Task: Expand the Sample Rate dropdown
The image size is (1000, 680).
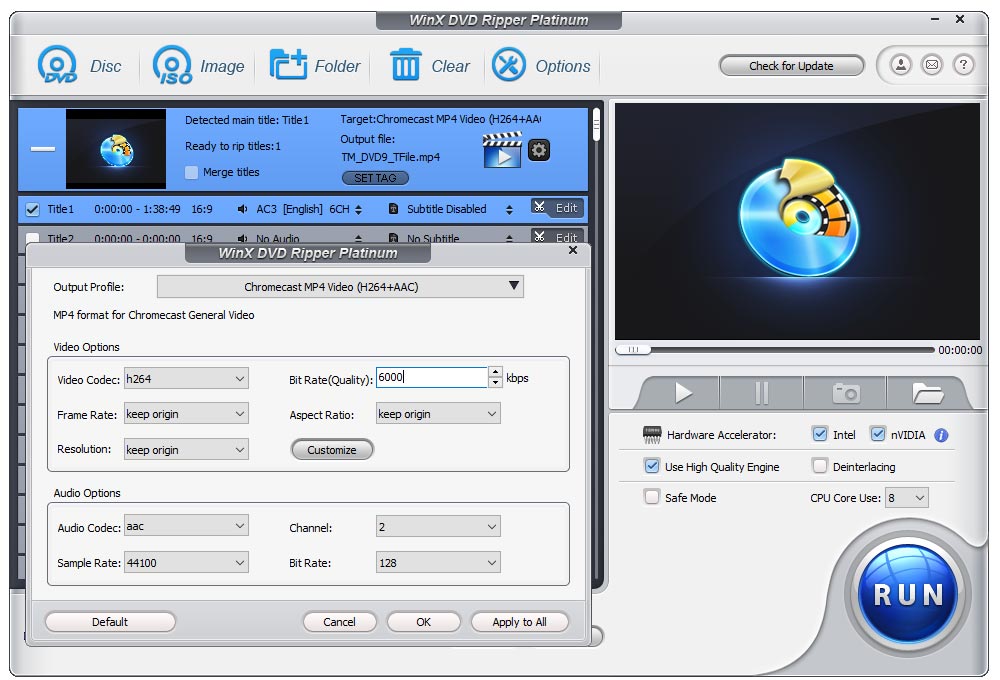Action: point(186,562)
